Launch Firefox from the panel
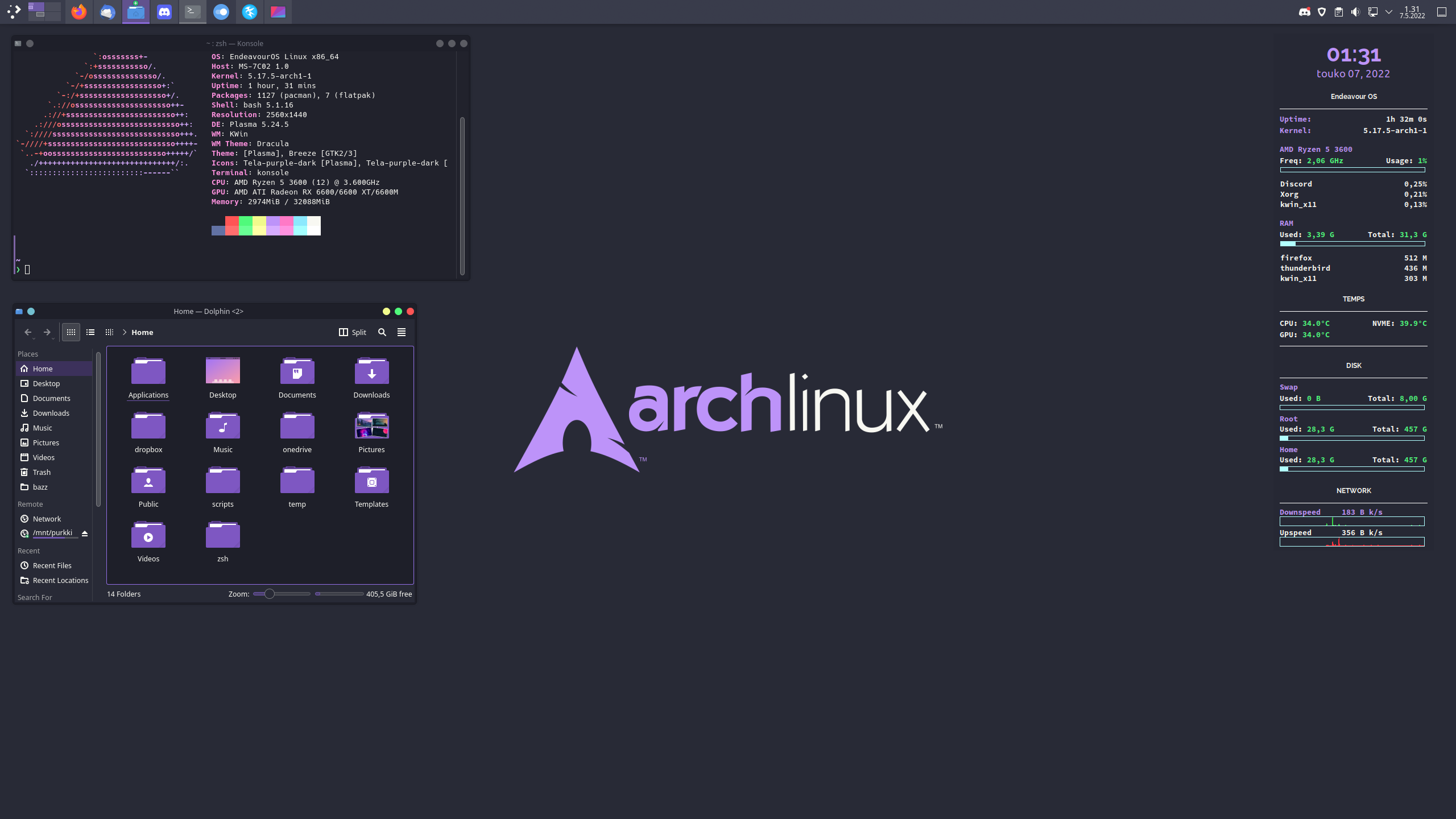Image resolution: width=1456 pixels, height=819 pixels. 79,11
